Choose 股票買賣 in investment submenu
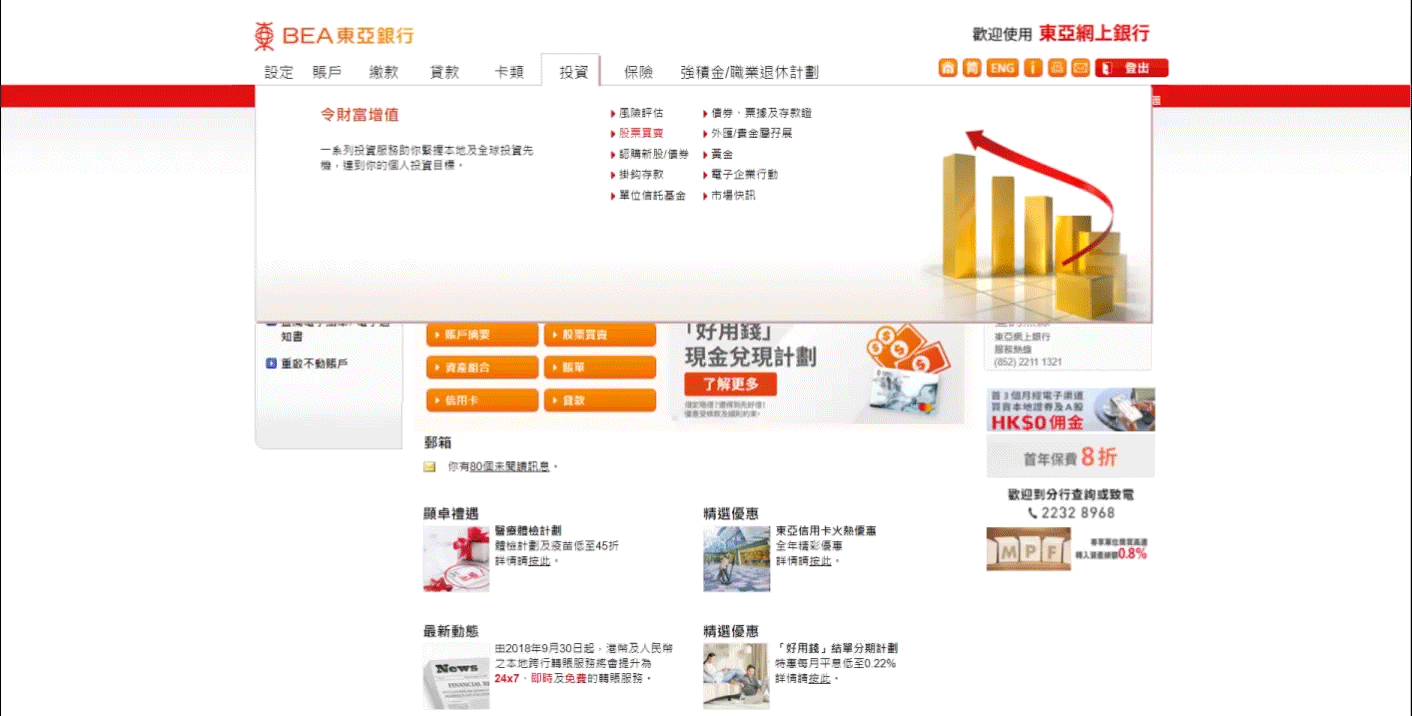This screenshot has height=716, width=1412. pyautogui.click(x=641, y=133)
